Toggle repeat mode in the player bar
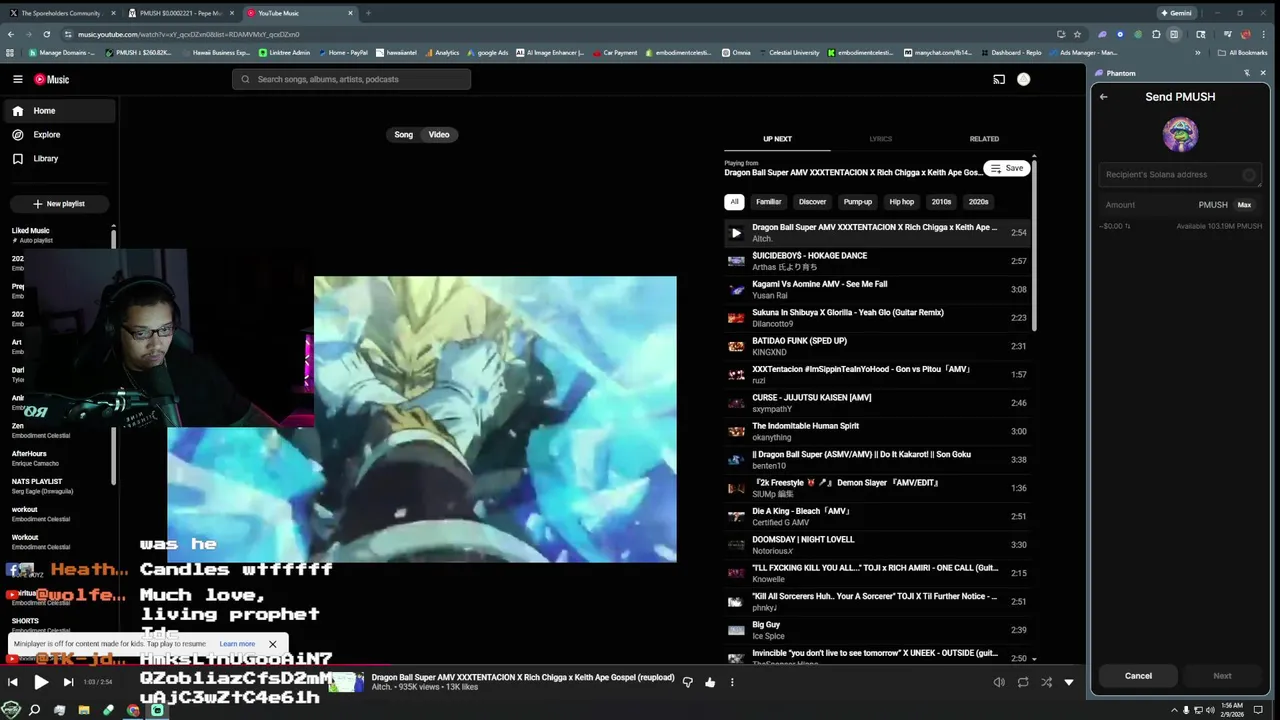This screenshot has height=720, width=1280. click(x=1023, y=682)
